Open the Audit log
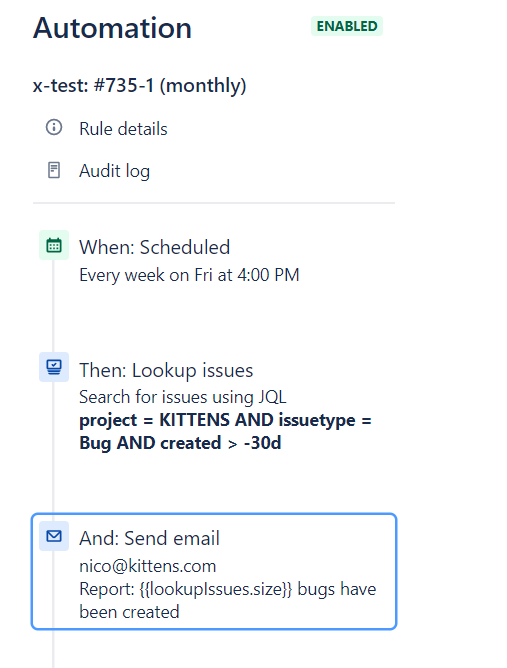Screen dimensions: 507x668 click(114, 171)
